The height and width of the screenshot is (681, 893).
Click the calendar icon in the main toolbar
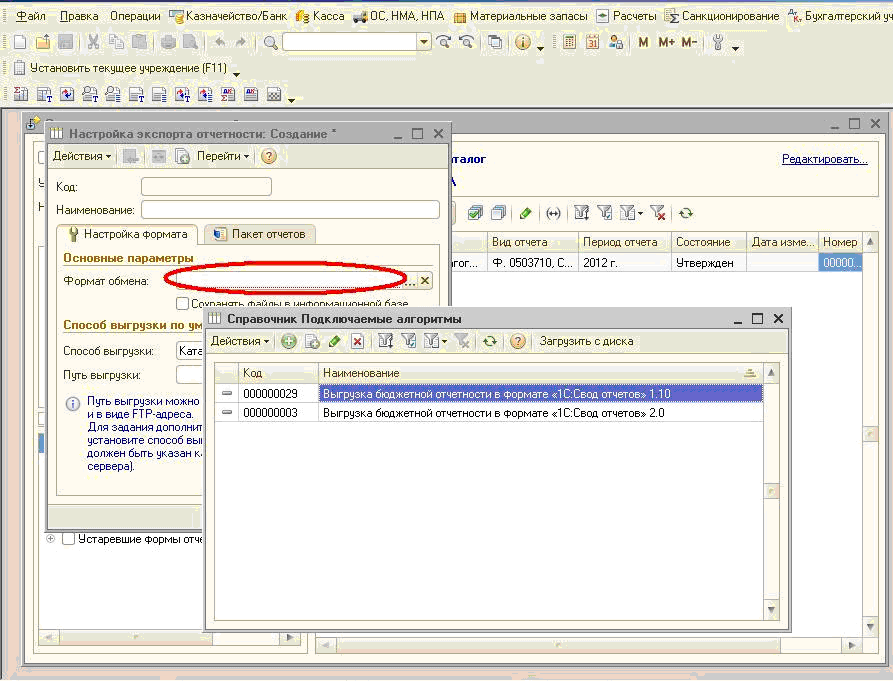point(592,42)
